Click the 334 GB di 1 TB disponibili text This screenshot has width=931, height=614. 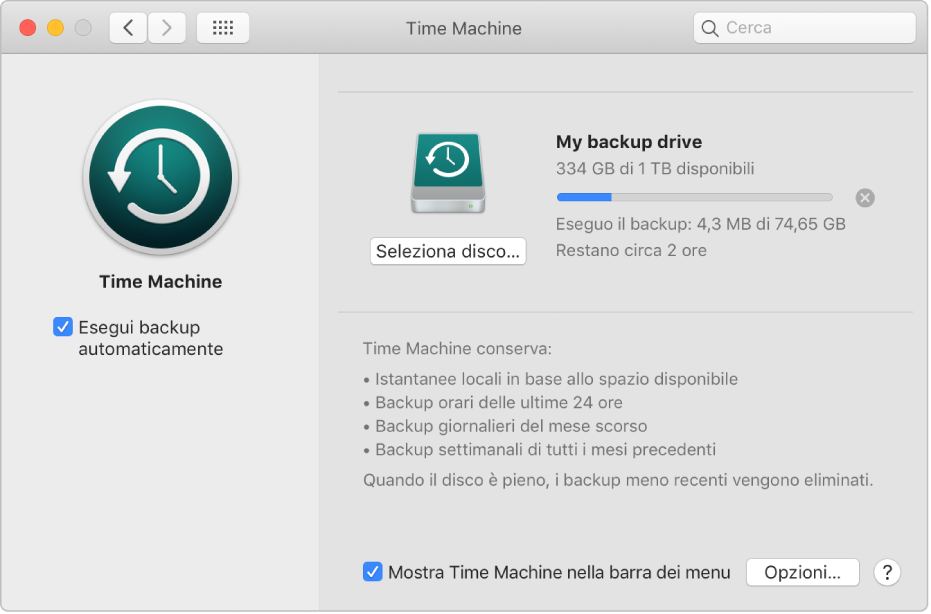pyautogui.click(x=655, y=169)
